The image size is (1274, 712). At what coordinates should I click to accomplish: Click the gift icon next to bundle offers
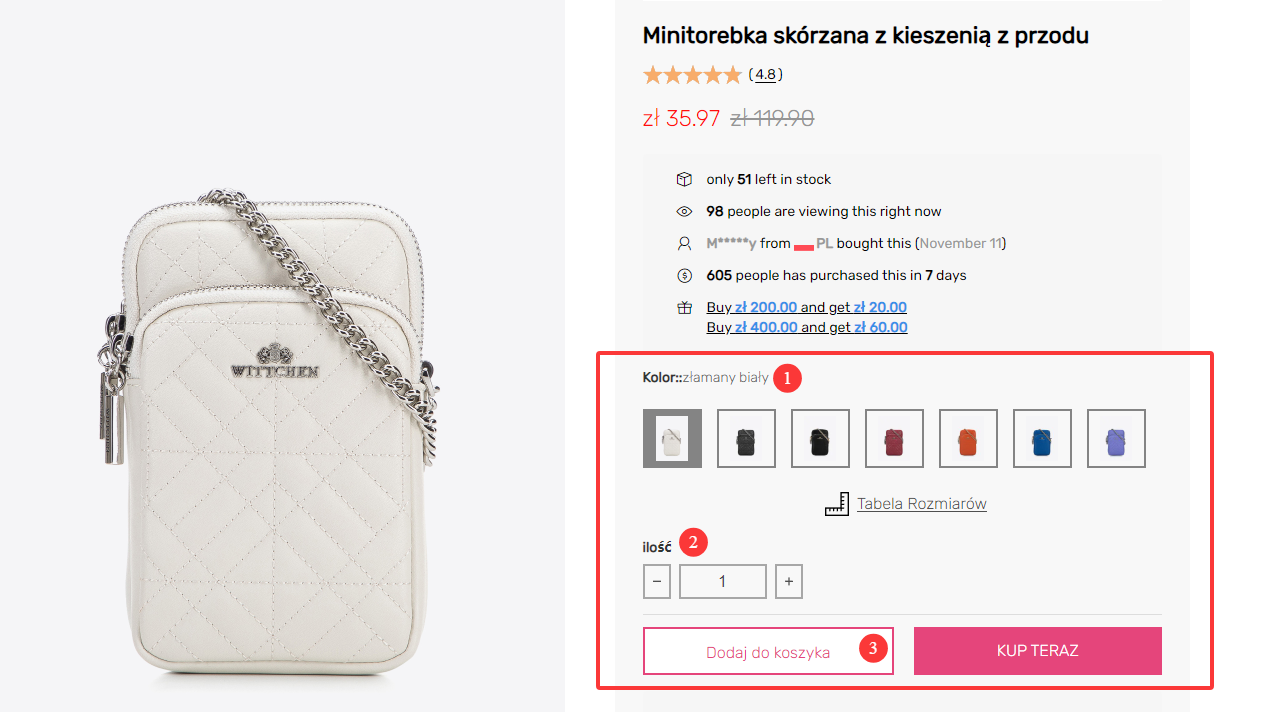coord(684,308)
